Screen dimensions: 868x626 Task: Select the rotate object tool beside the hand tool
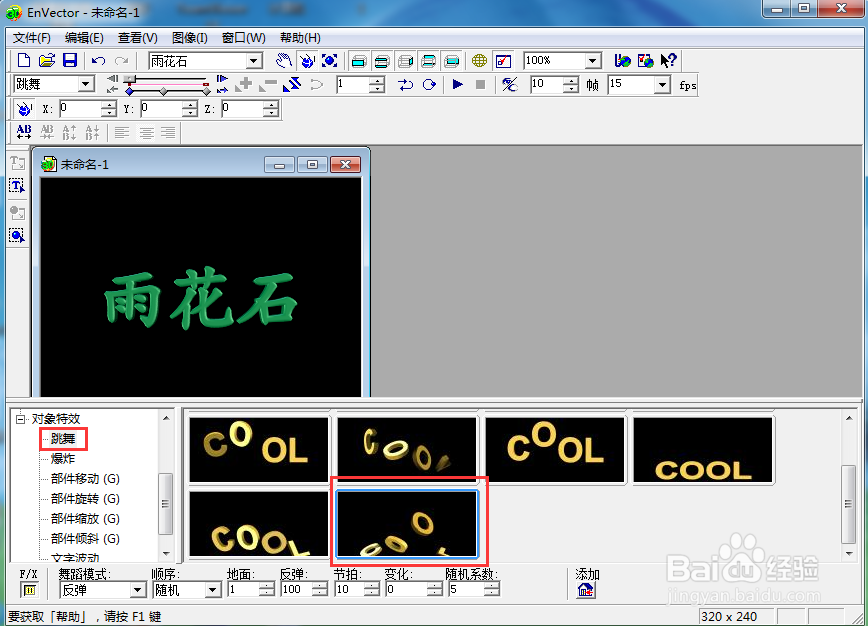[x=307, y=60]
